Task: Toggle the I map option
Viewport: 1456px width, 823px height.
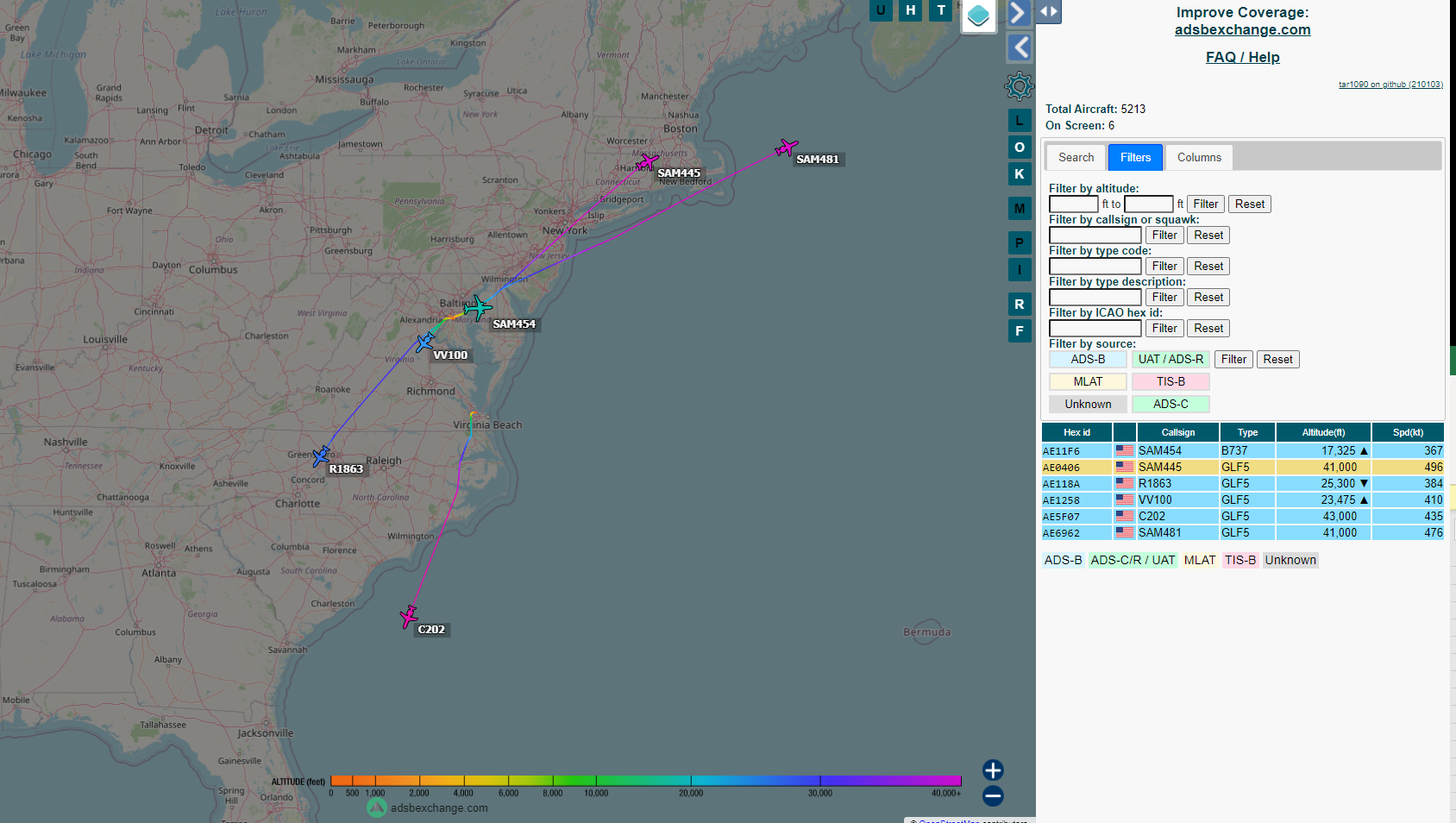Action: pos(1020,270)
